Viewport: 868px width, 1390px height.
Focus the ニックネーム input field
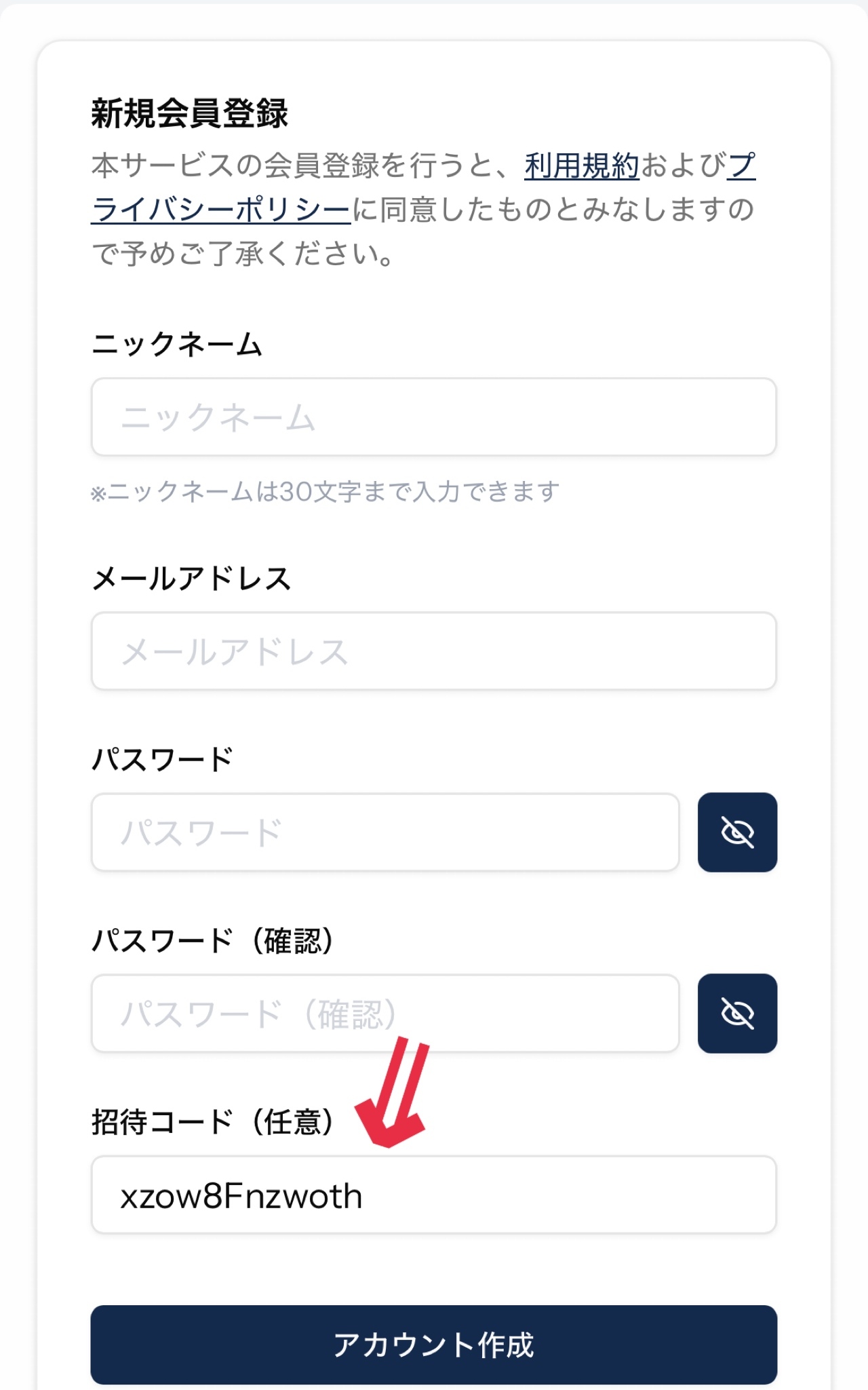coord(434,417)
